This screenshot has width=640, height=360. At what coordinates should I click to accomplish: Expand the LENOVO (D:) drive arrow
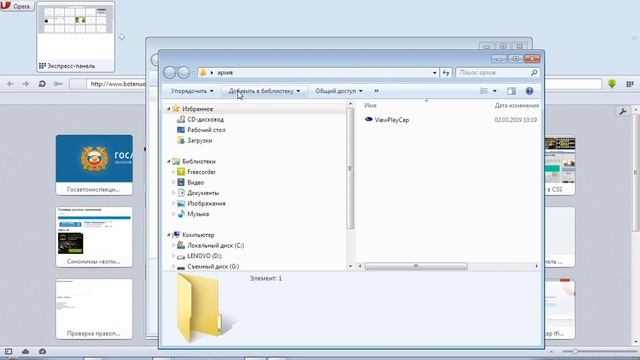click(173, 256)
